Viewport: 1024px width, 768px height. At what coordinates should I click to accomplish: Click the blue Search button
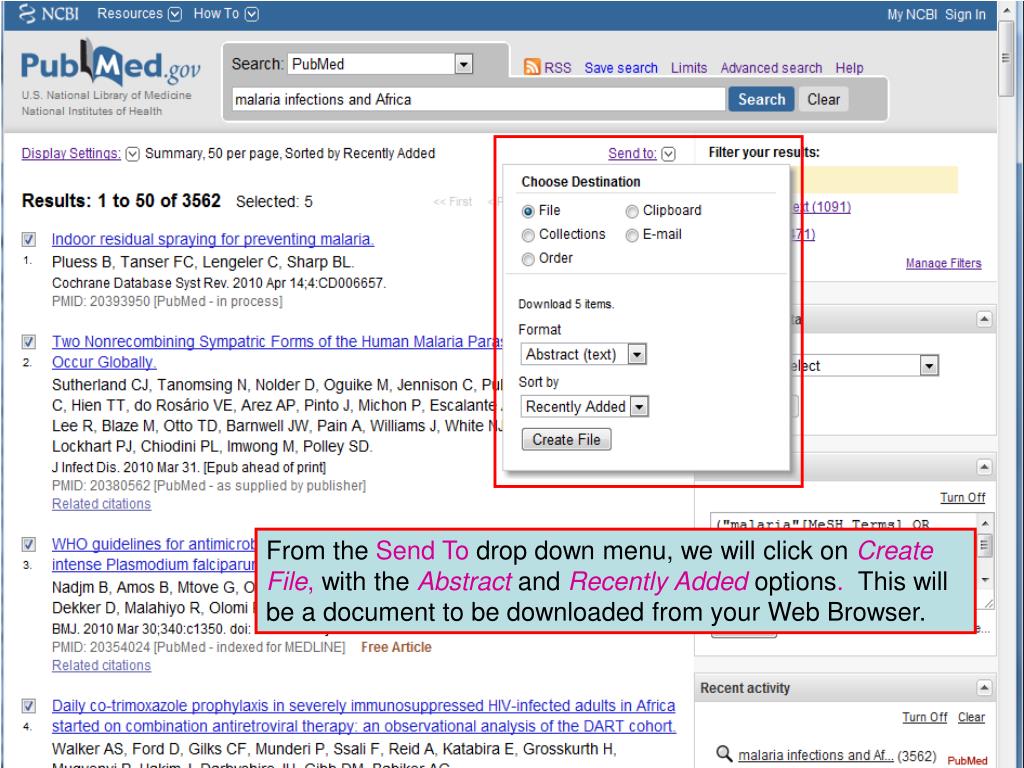point(761,99)
